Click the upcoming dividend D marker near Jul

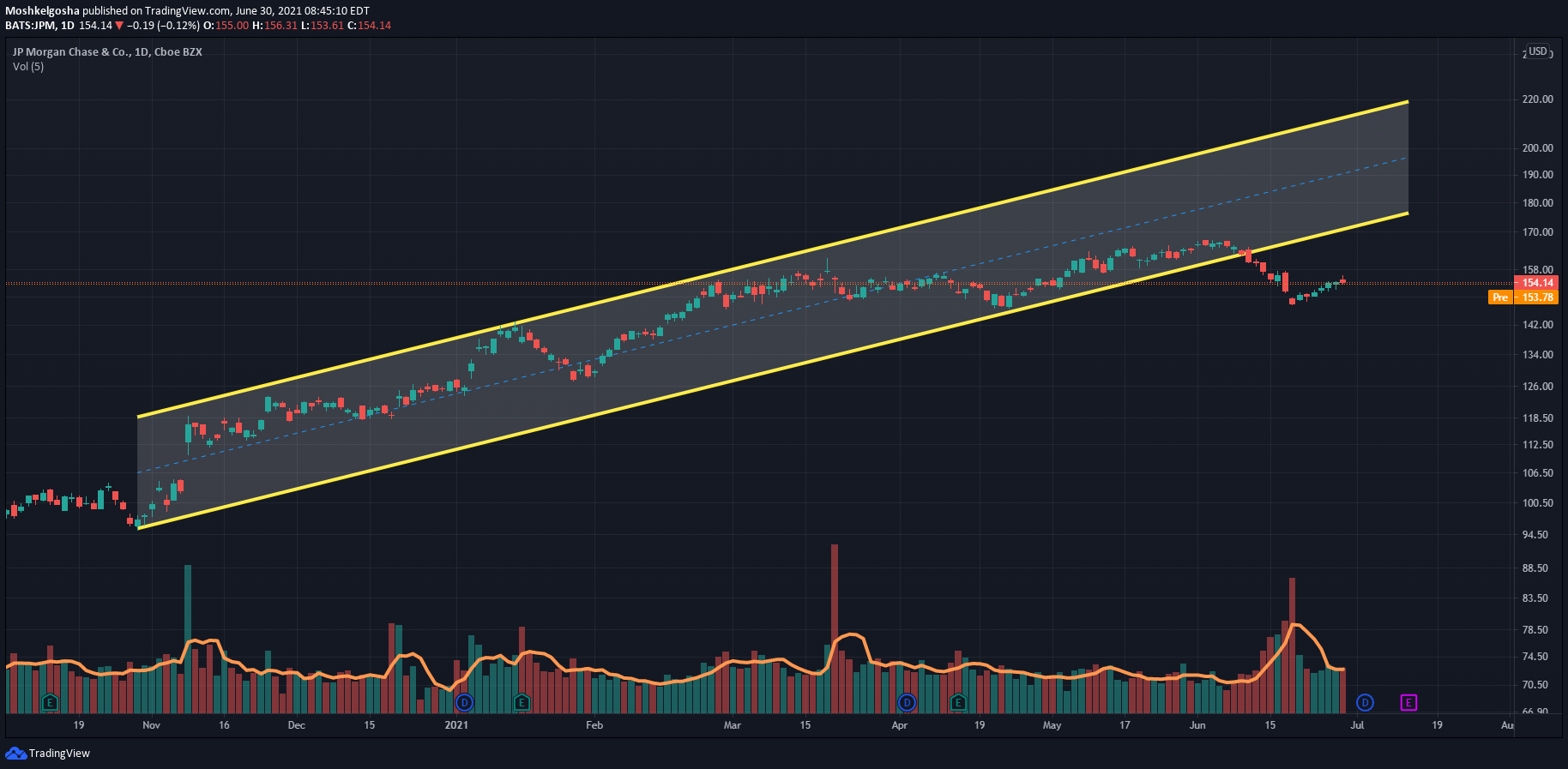click(1365, 703)
